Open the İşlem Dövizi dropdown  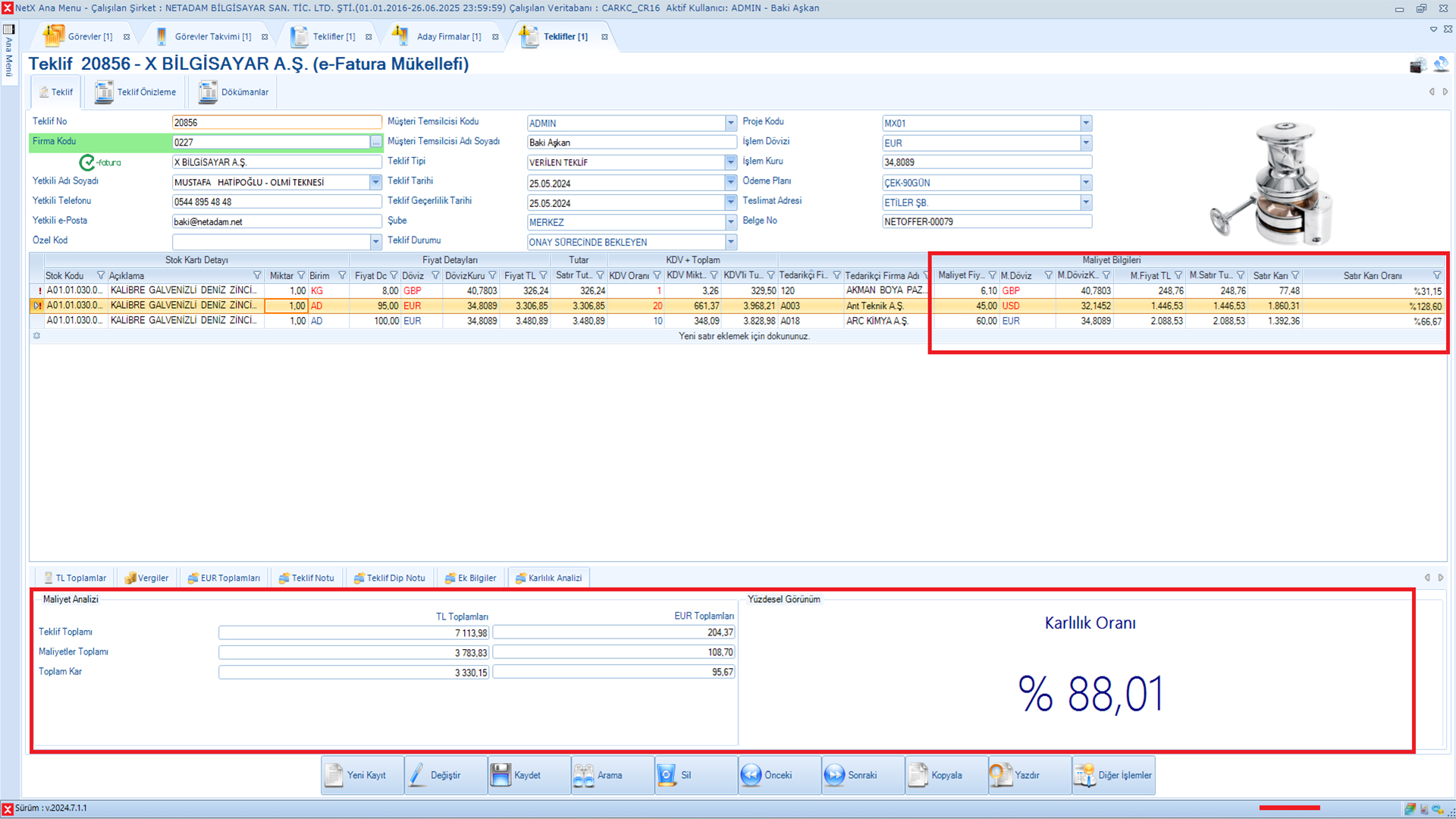1086,143
